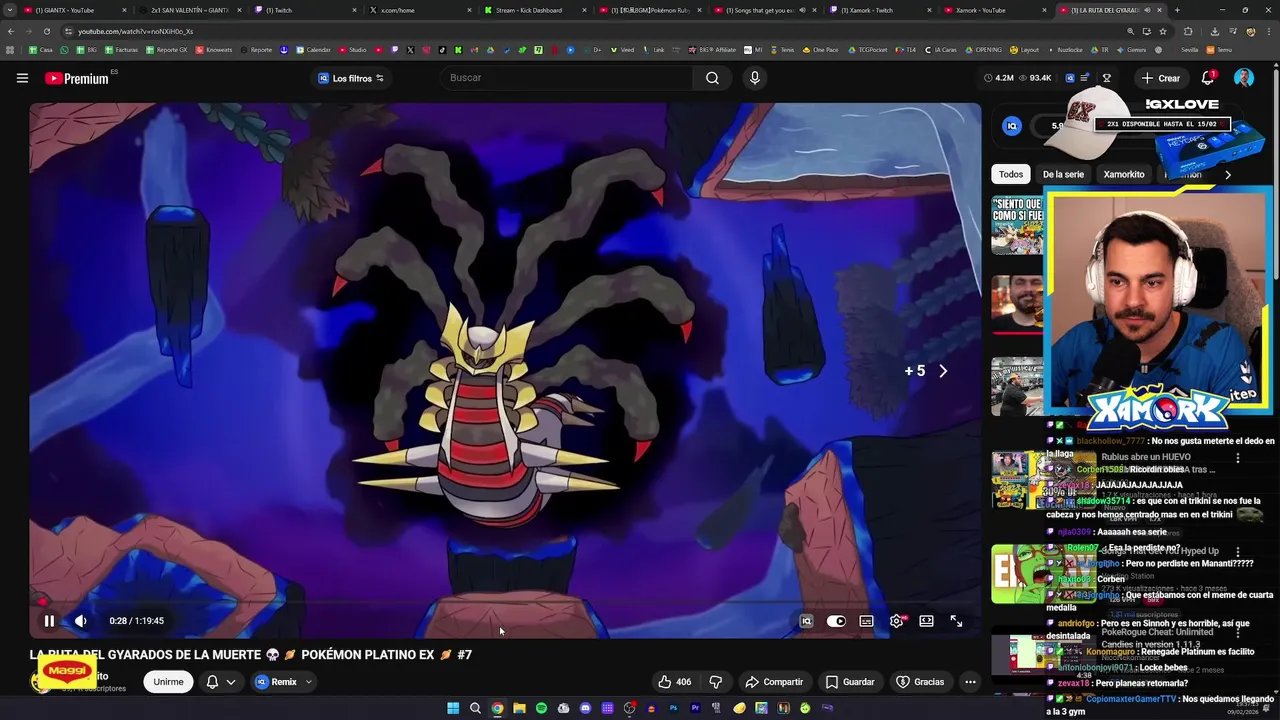Click Compartir share button

tap(774, 682)
